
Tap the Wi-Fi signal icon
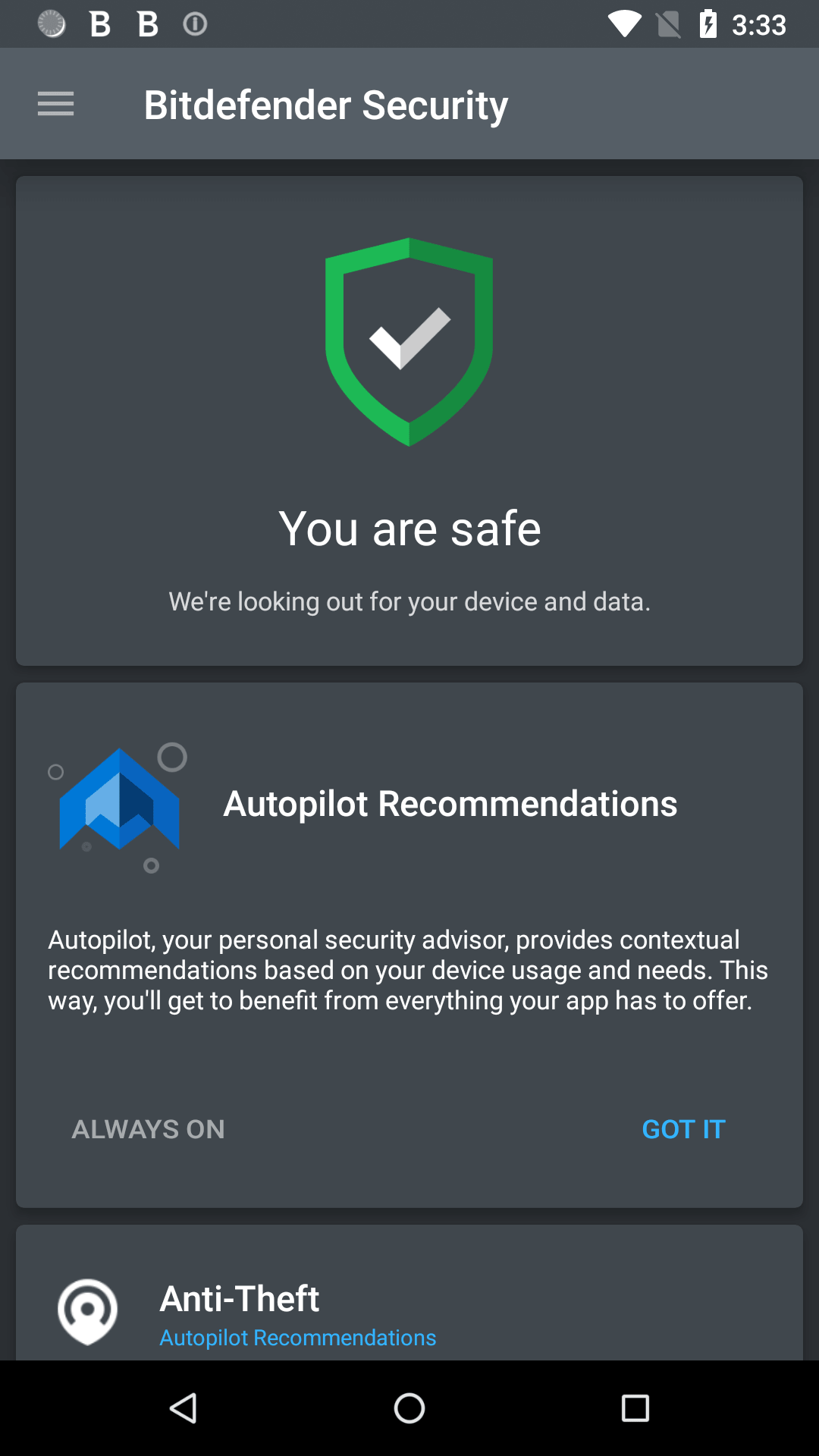tap(625, 24)
